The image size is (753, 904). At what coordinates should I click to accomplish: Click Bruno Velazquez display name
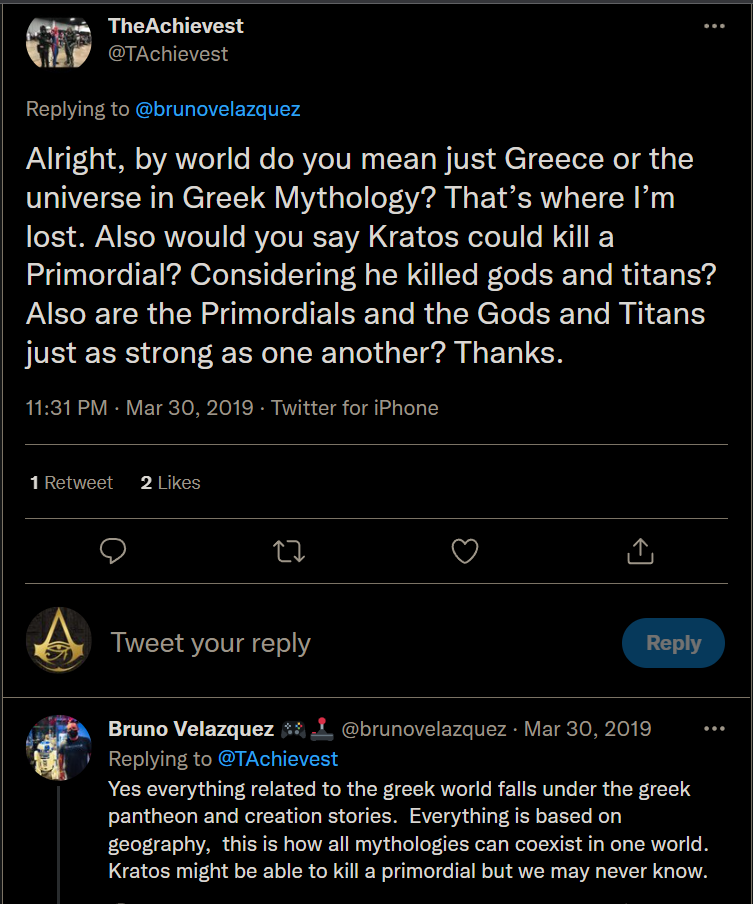pyautogui.click(x=190, y=729)
